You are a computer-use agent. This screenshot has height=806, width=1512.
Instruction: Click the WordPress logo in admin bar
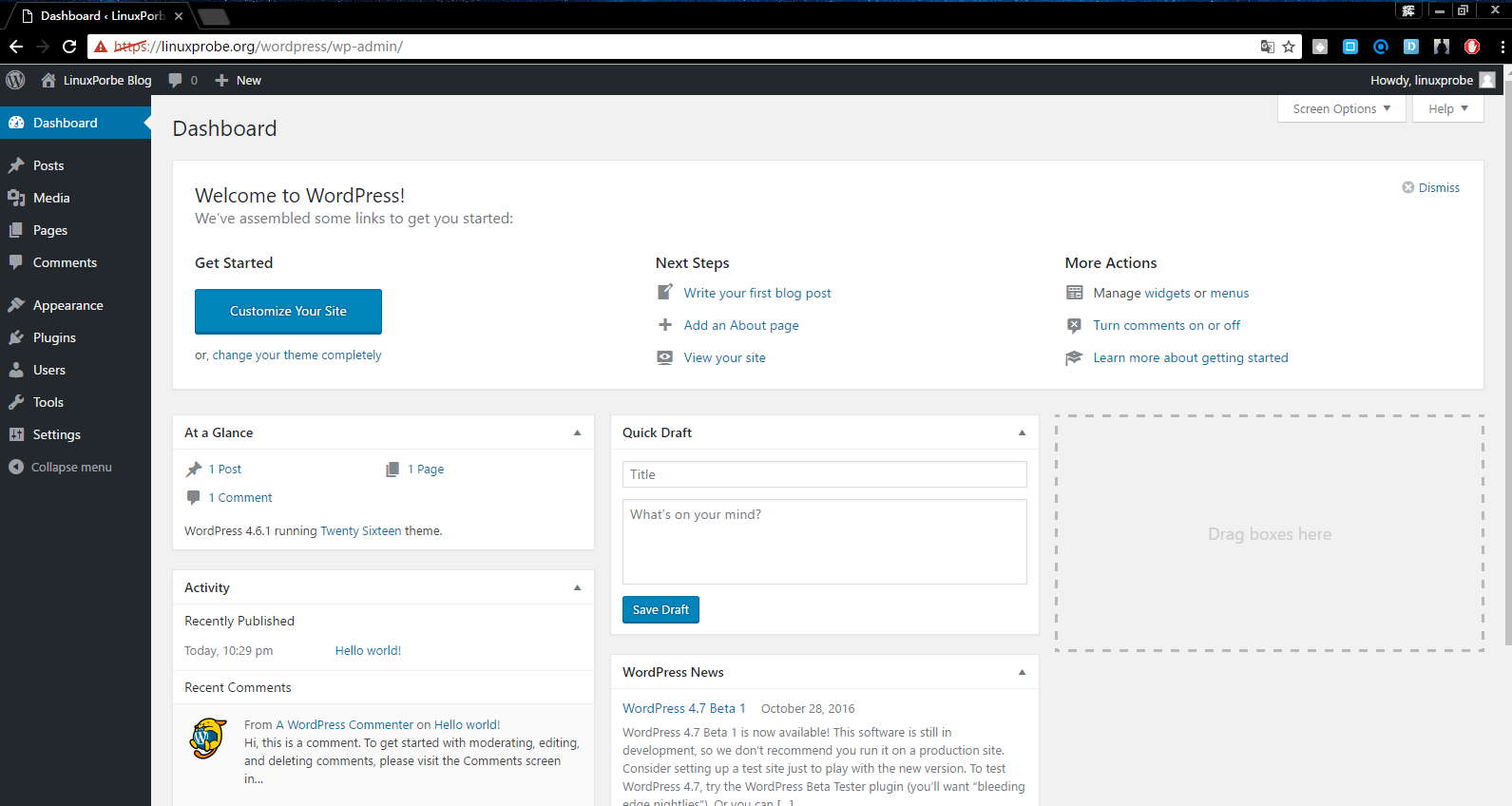pos(15,80)
